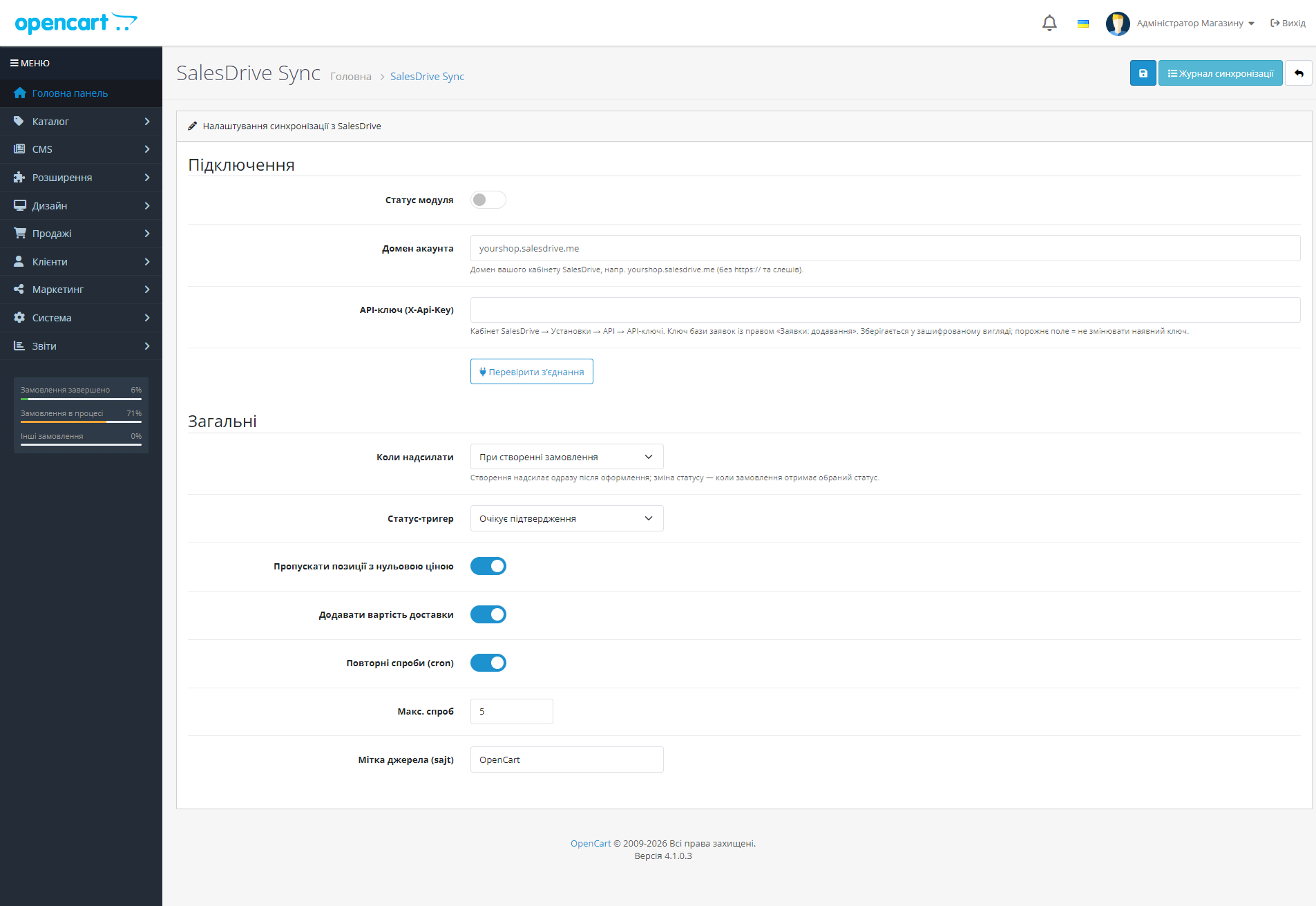Turn off Повторні спроби (cron) switch
This screenshot has height=906, width=1316.
click(488, 663)
